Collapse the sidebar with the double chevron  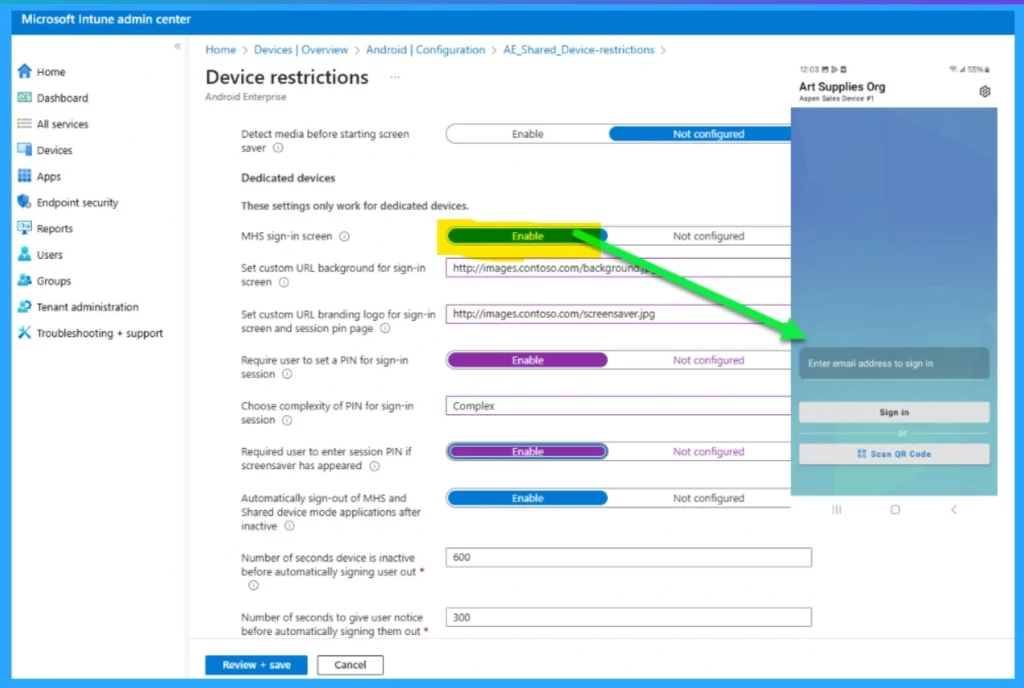coord(177,46)
